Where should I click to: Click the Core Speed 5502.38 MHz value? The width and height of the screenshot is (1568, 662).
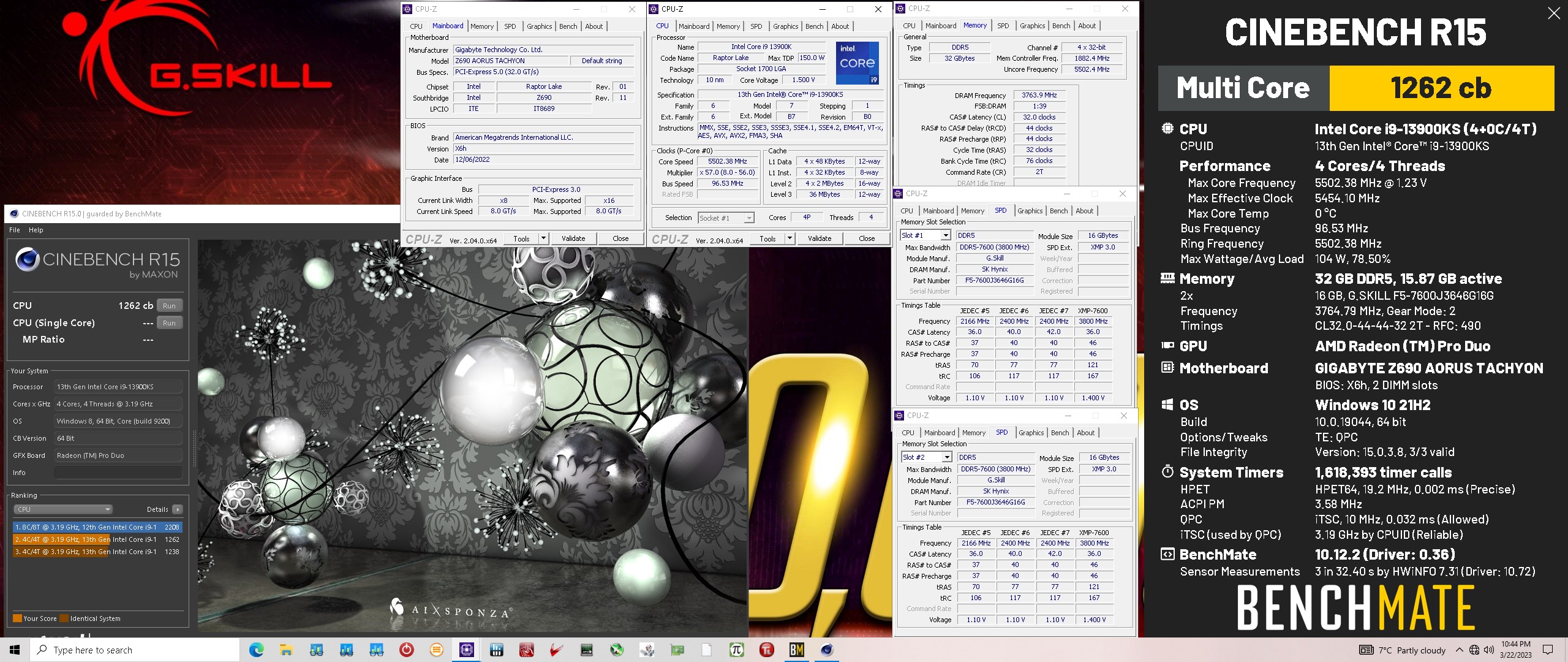click(x=727, y=162)
